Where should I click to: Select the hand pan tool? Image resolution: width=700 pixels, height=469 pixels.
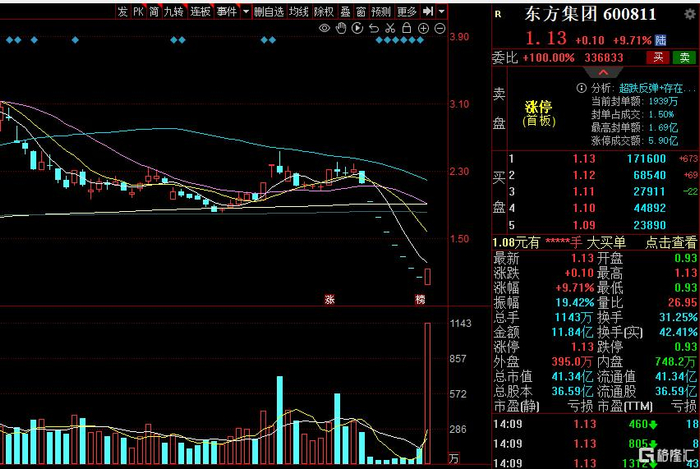pos(341,28)
